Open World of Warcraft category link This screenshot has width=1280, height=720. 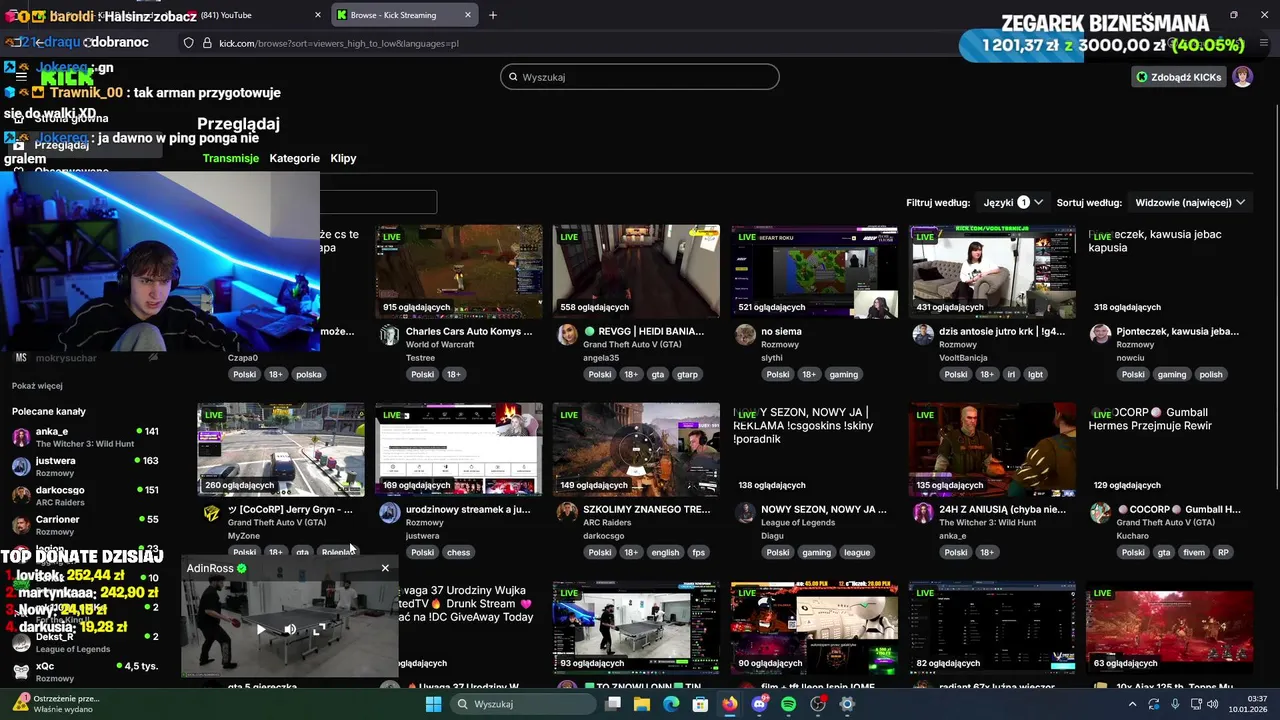pyautogui.click(x=440, y=345)
